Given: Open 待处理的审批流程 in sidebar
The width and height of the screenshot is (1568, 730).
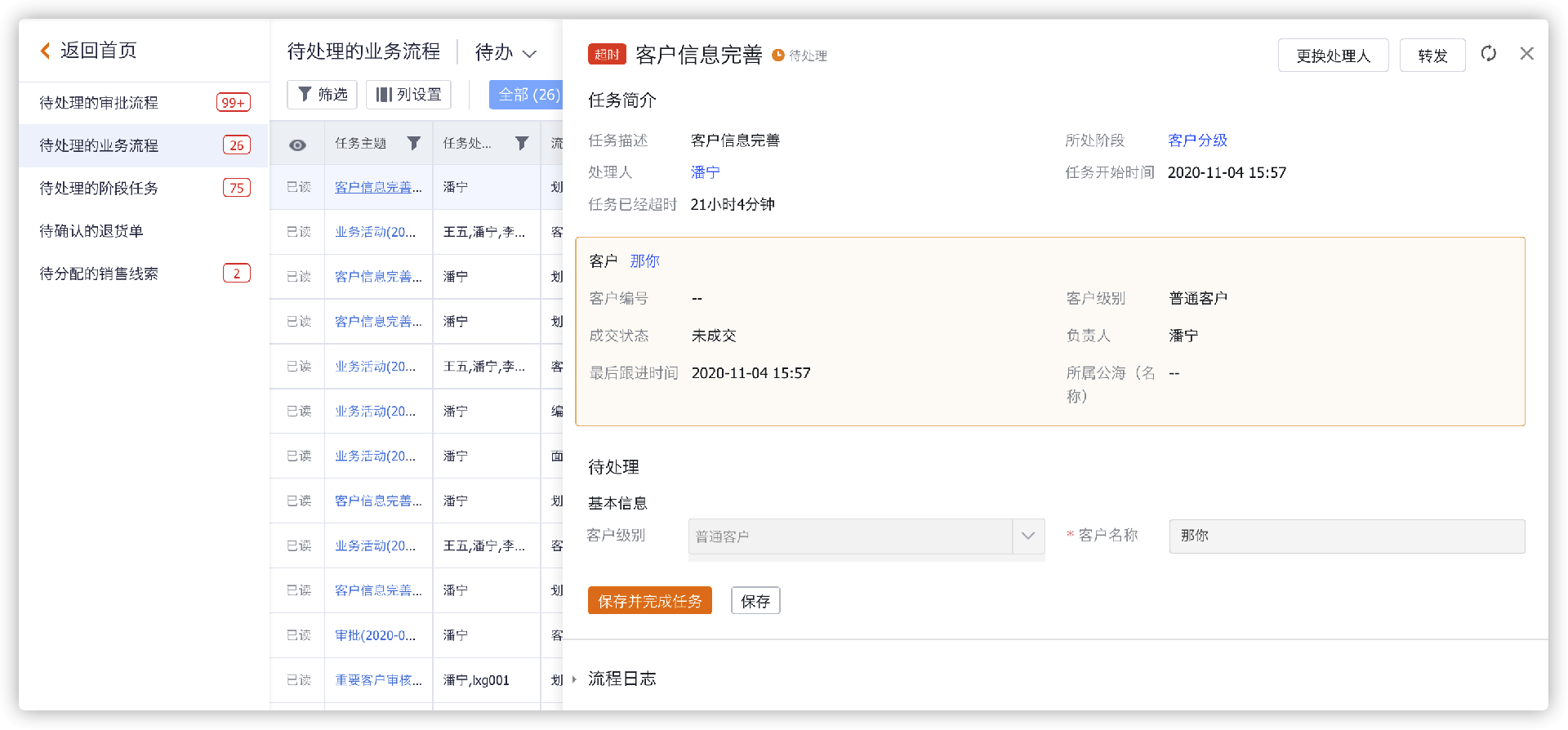Looking at the screenshot, I should 144,103.
